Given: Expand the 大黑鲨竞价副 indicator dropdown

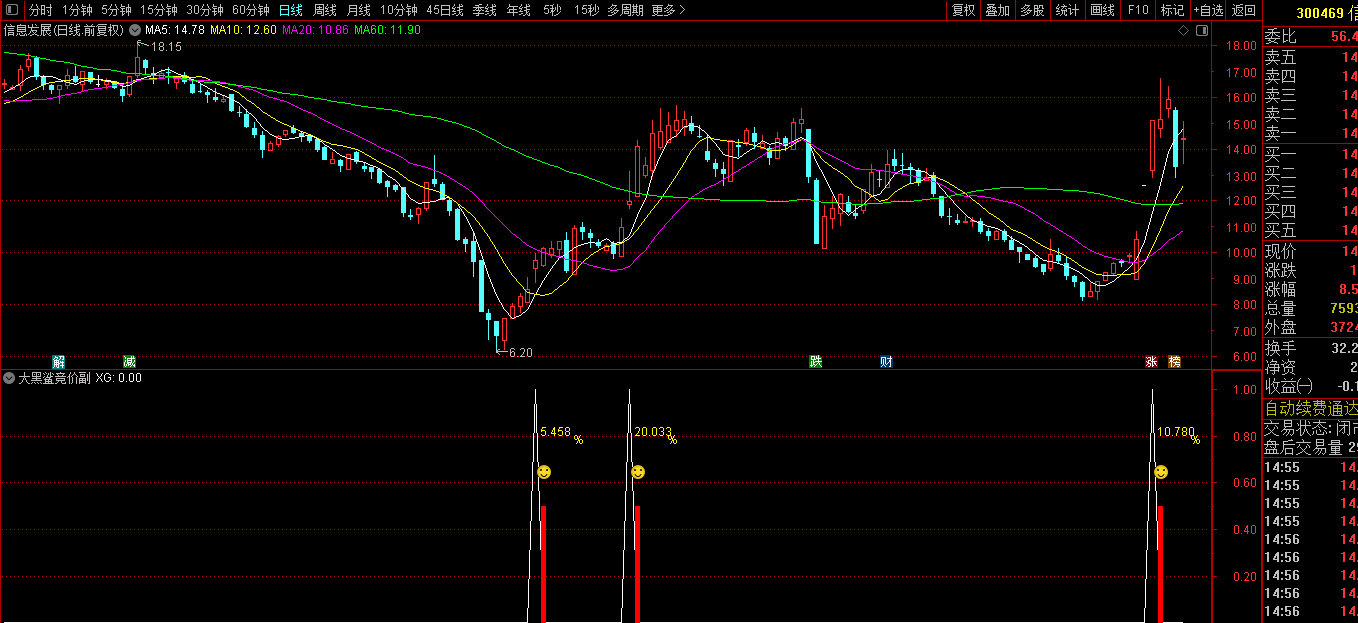Looking at the screenshot, I should 9,378.
